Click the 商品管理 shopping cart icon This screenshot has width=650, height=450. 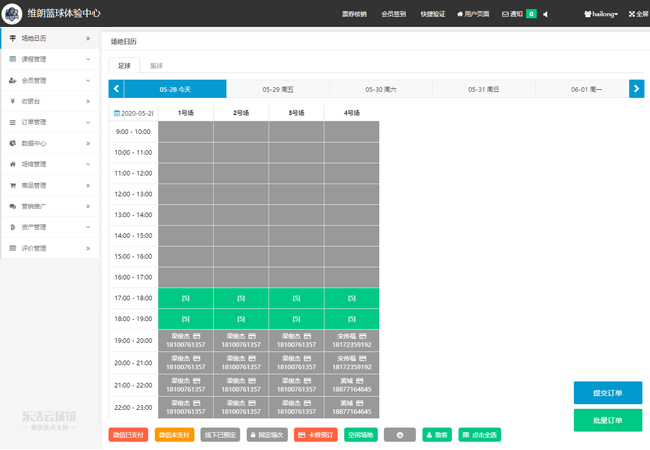click(x=12, y=185)
